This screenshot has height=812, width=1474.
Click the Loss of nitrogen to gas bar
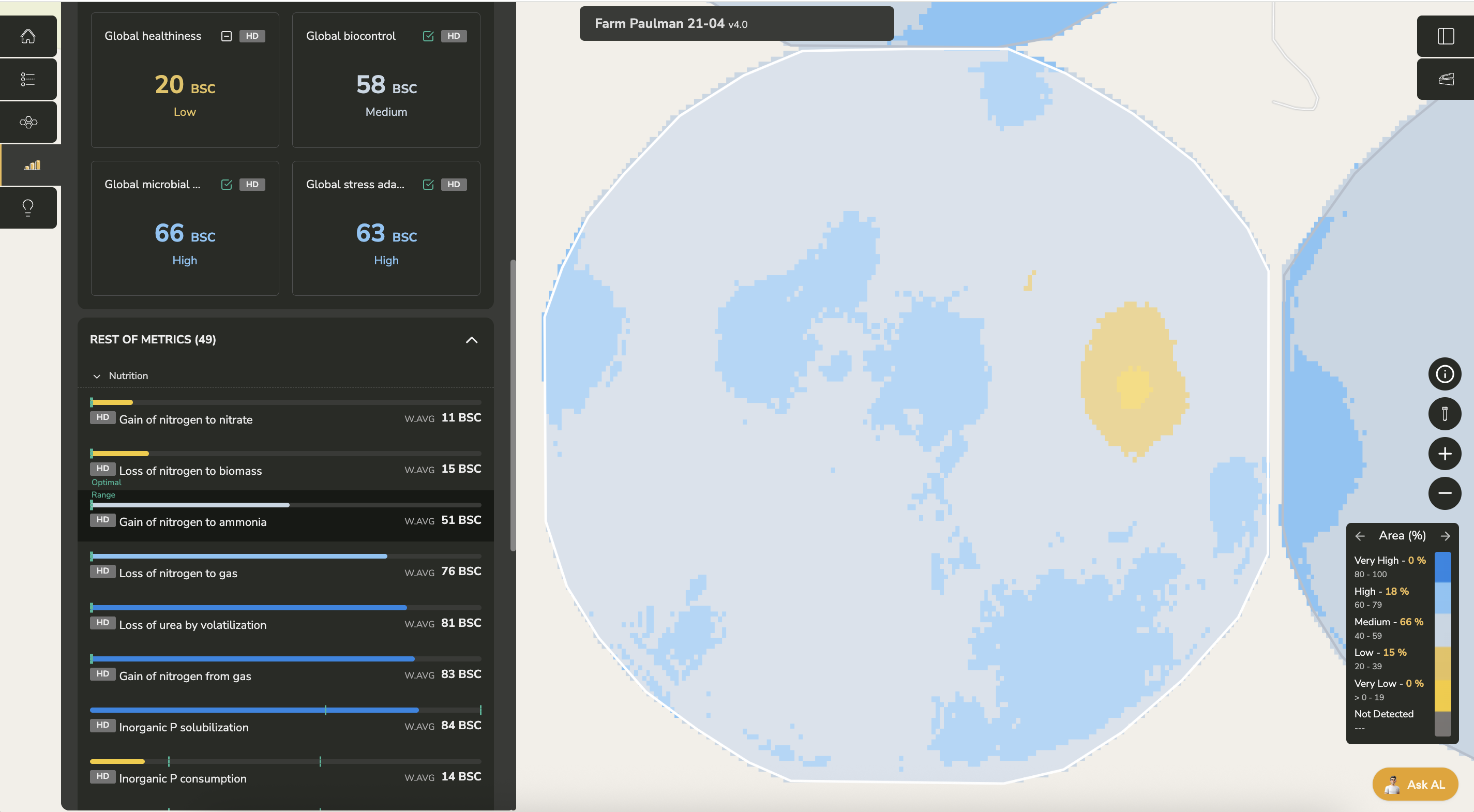(285, 556)
